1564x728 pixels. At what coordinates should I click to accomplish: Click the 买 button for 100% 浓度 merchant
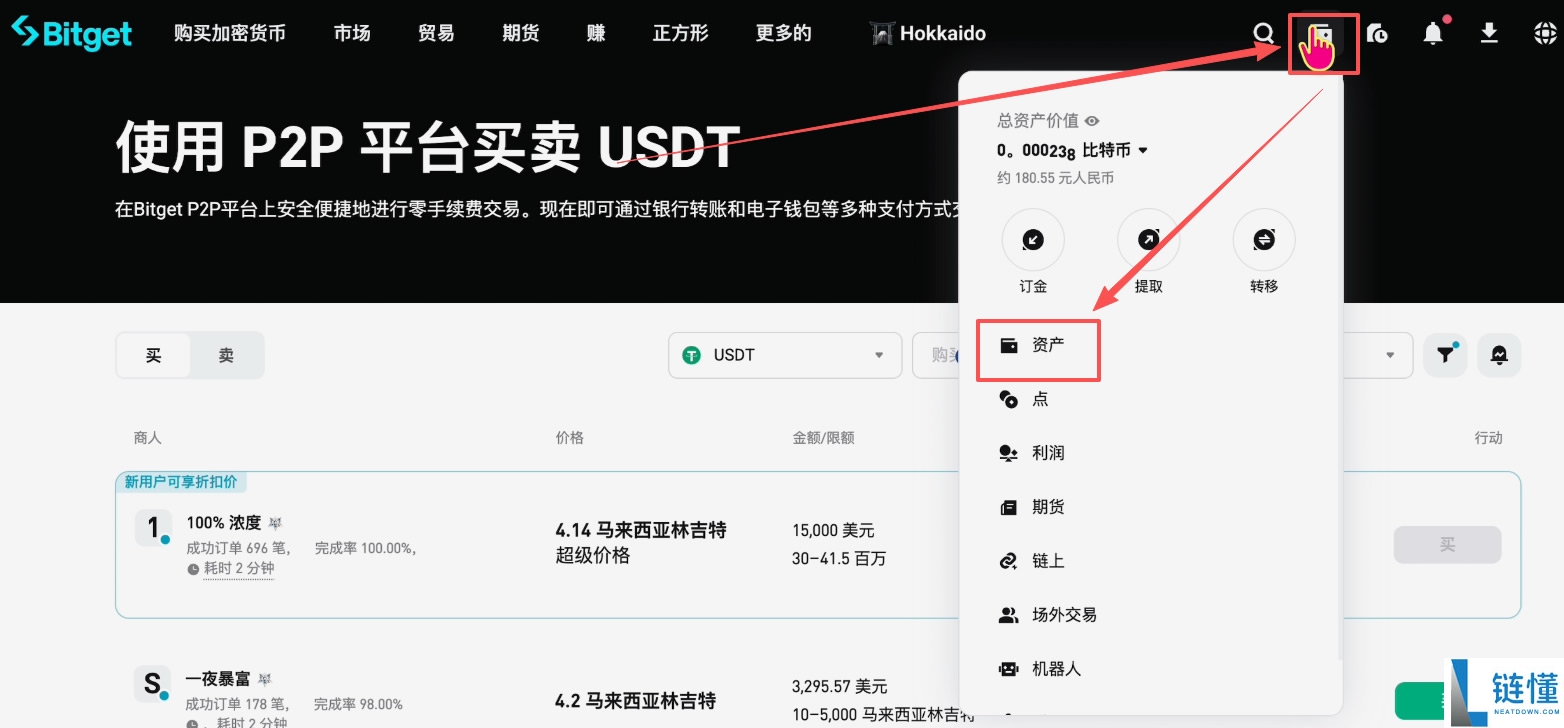tap(1446, 544)
